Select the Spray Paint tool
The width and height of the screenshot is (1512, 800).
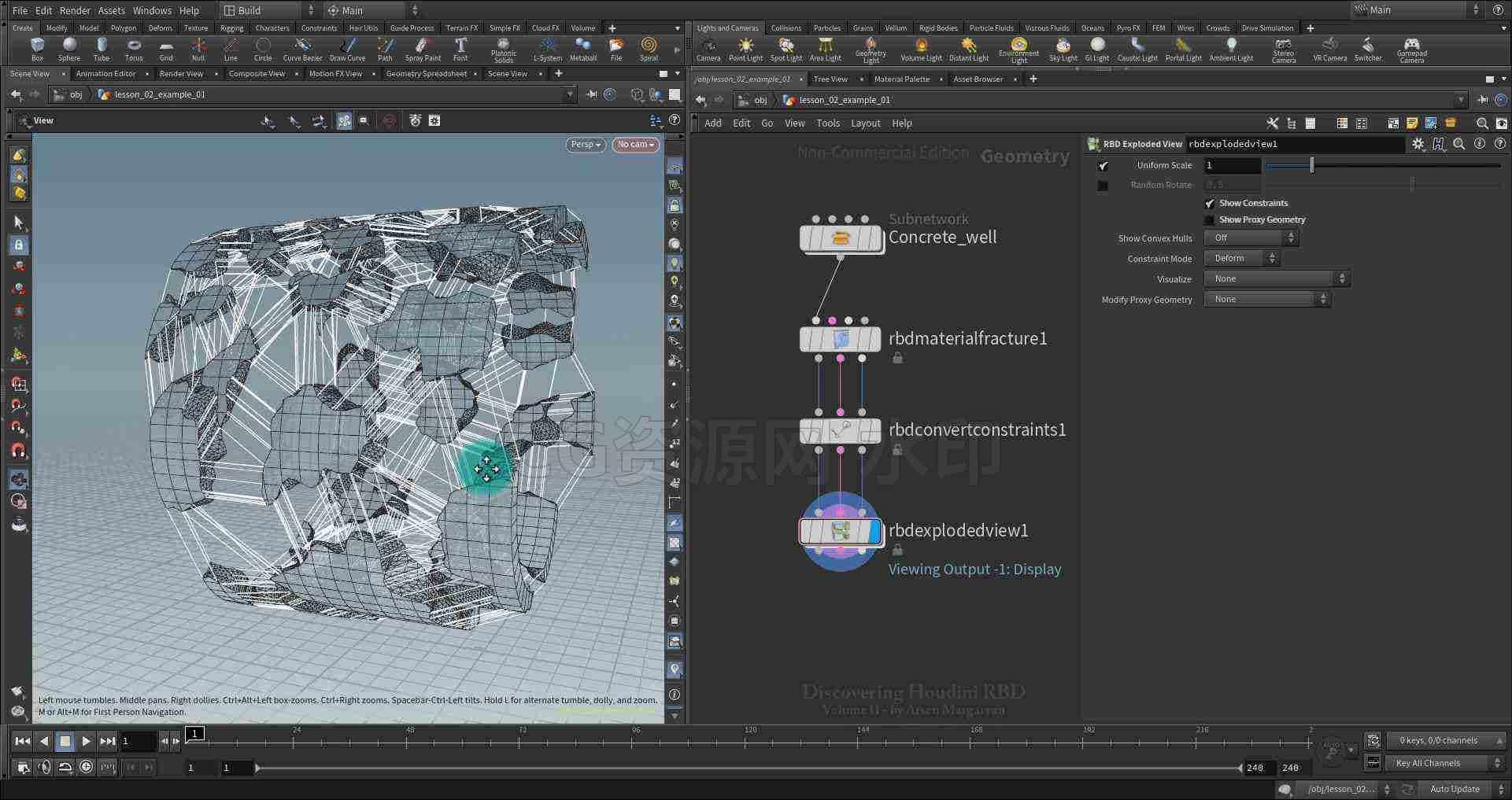point(423,49)
